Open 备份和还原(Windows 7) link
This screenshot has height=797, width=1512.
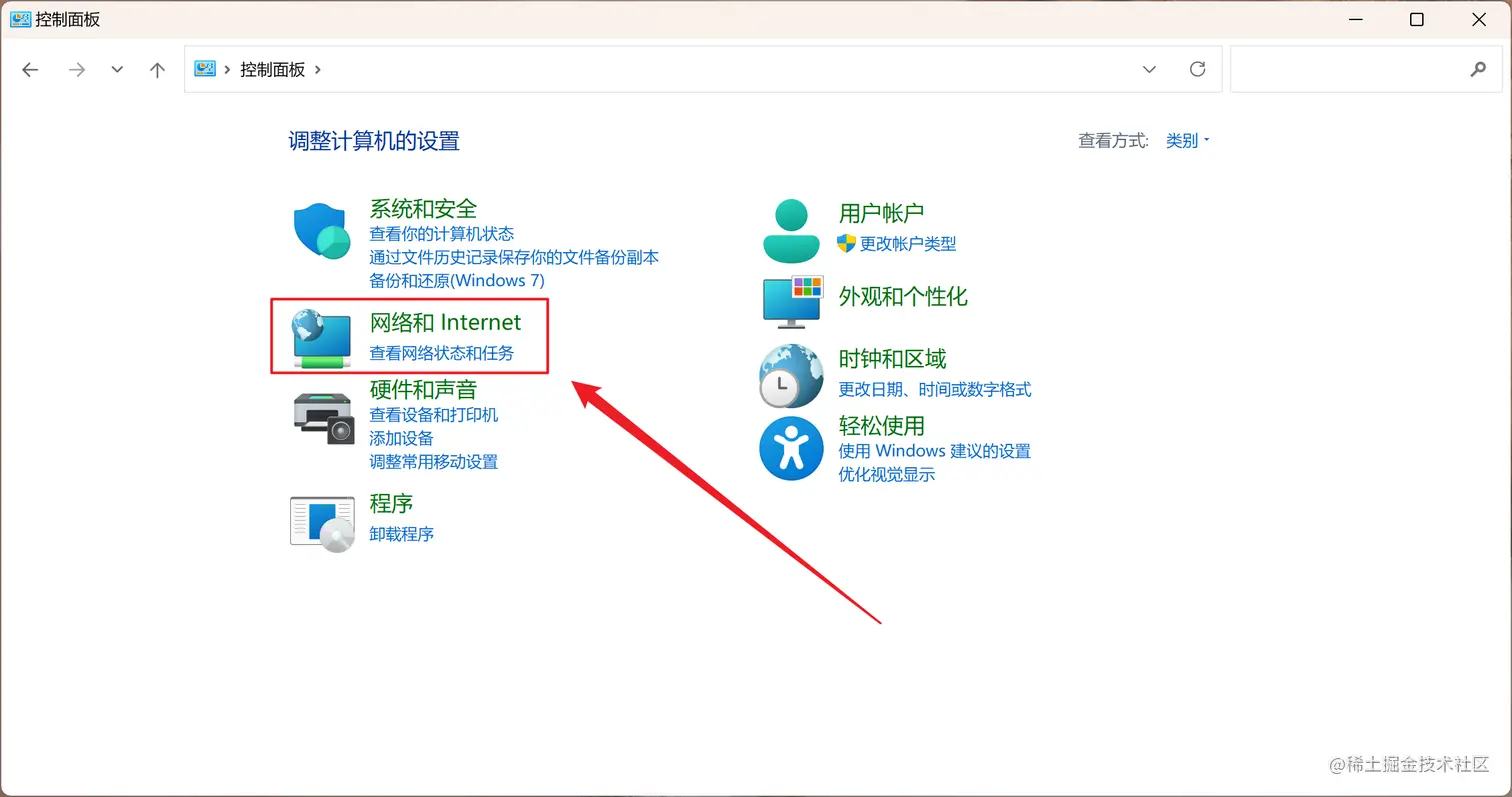coord(456,280)
